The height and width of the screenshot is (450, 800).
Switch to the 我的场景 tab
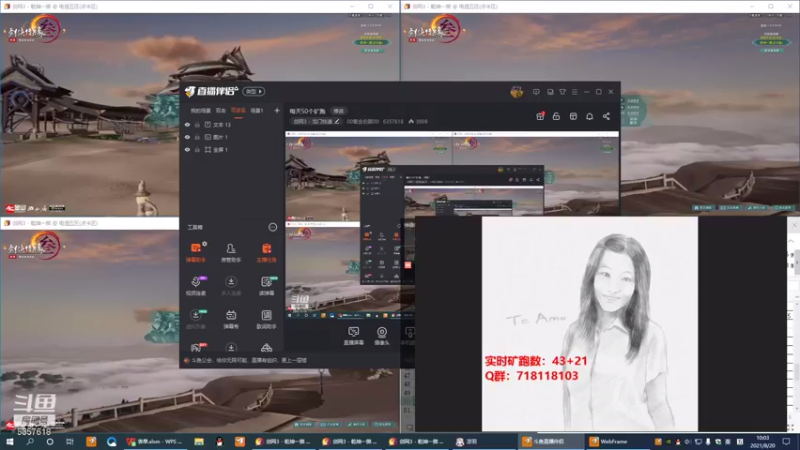click(x=201, y=110)
